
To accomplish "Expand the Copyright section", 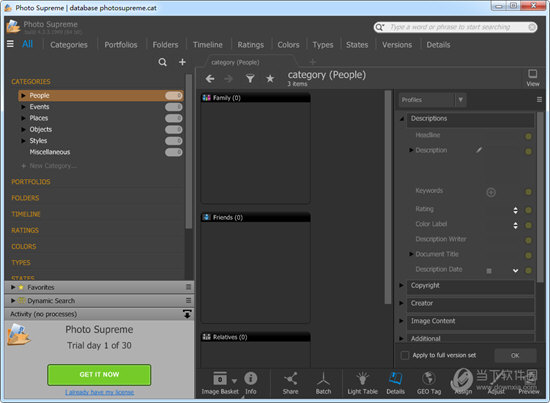I will pyautogui.click(x=402, y=285).
